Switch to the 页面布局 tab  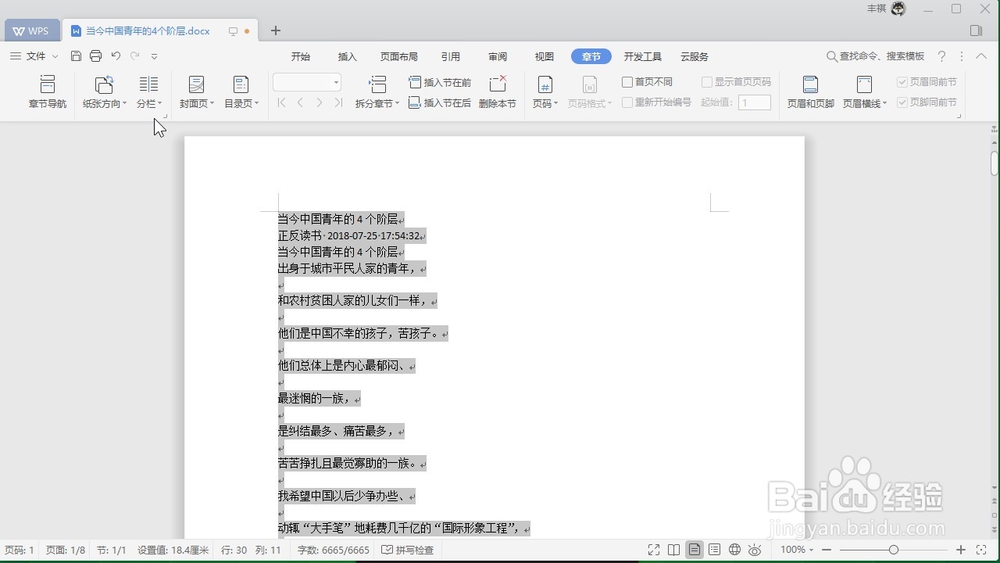(399, 57)
